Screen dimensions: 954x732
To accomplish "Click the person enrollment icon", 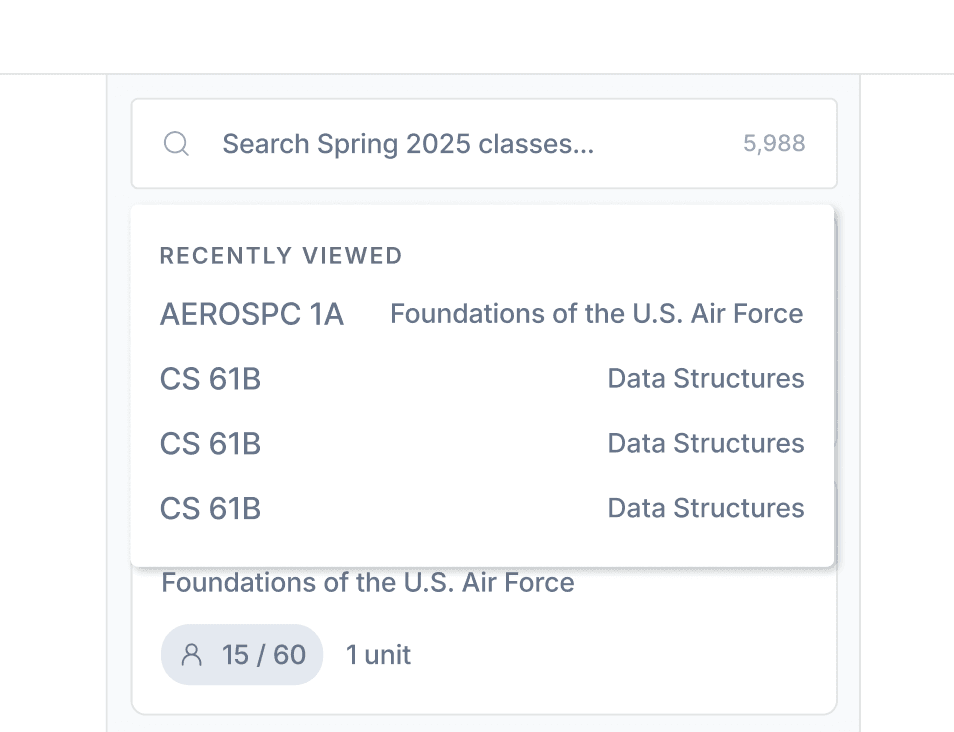I will 191,655.
